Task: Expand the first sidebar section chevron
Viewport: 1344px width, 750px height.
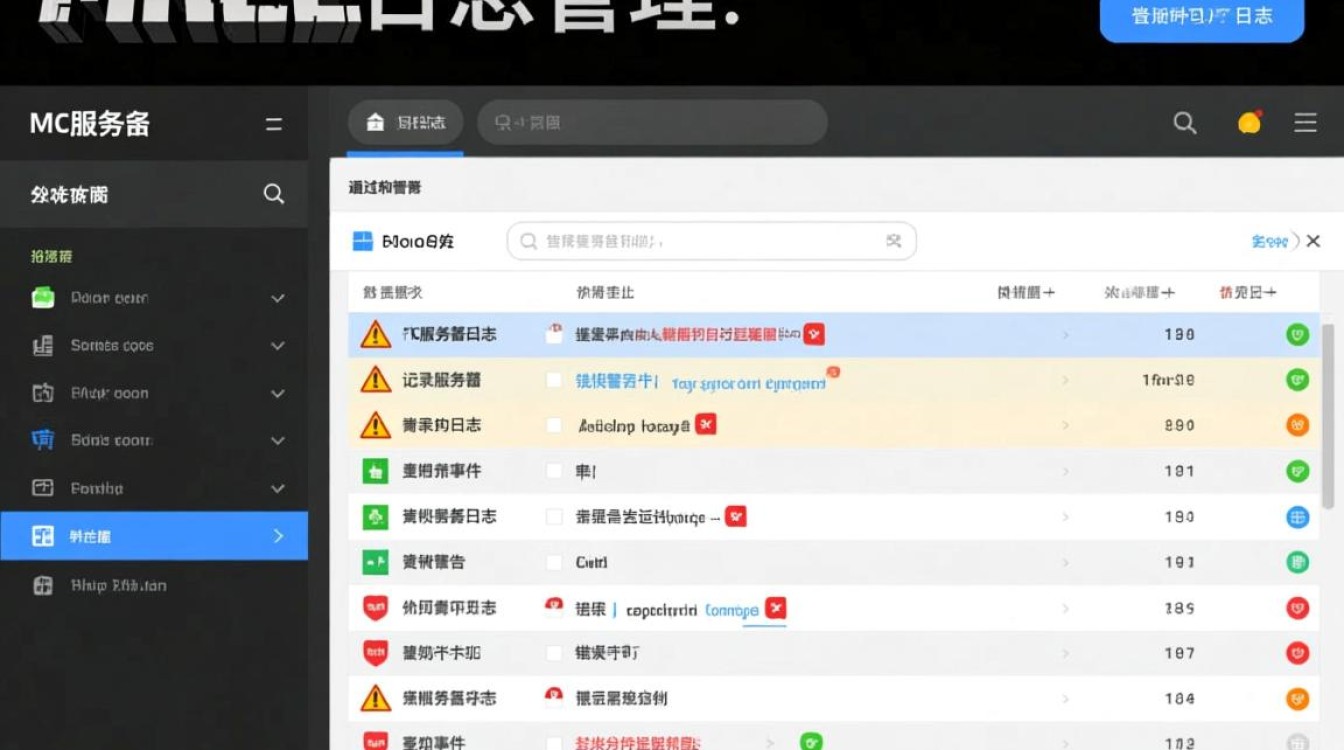Action: (277, 297)
